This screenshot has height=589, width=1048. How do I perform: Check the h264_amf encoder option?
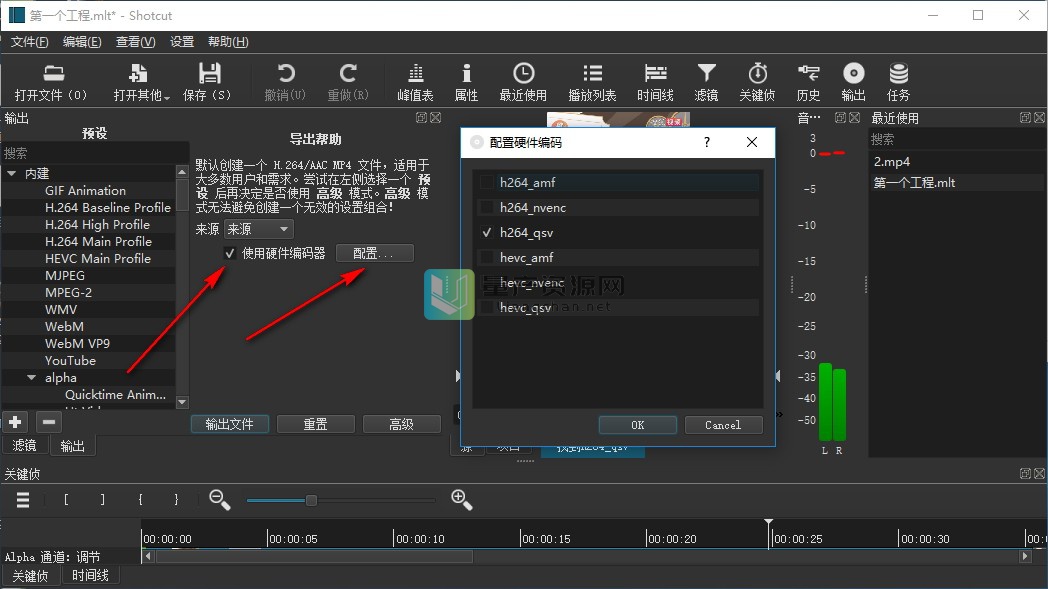coord(487,182)
